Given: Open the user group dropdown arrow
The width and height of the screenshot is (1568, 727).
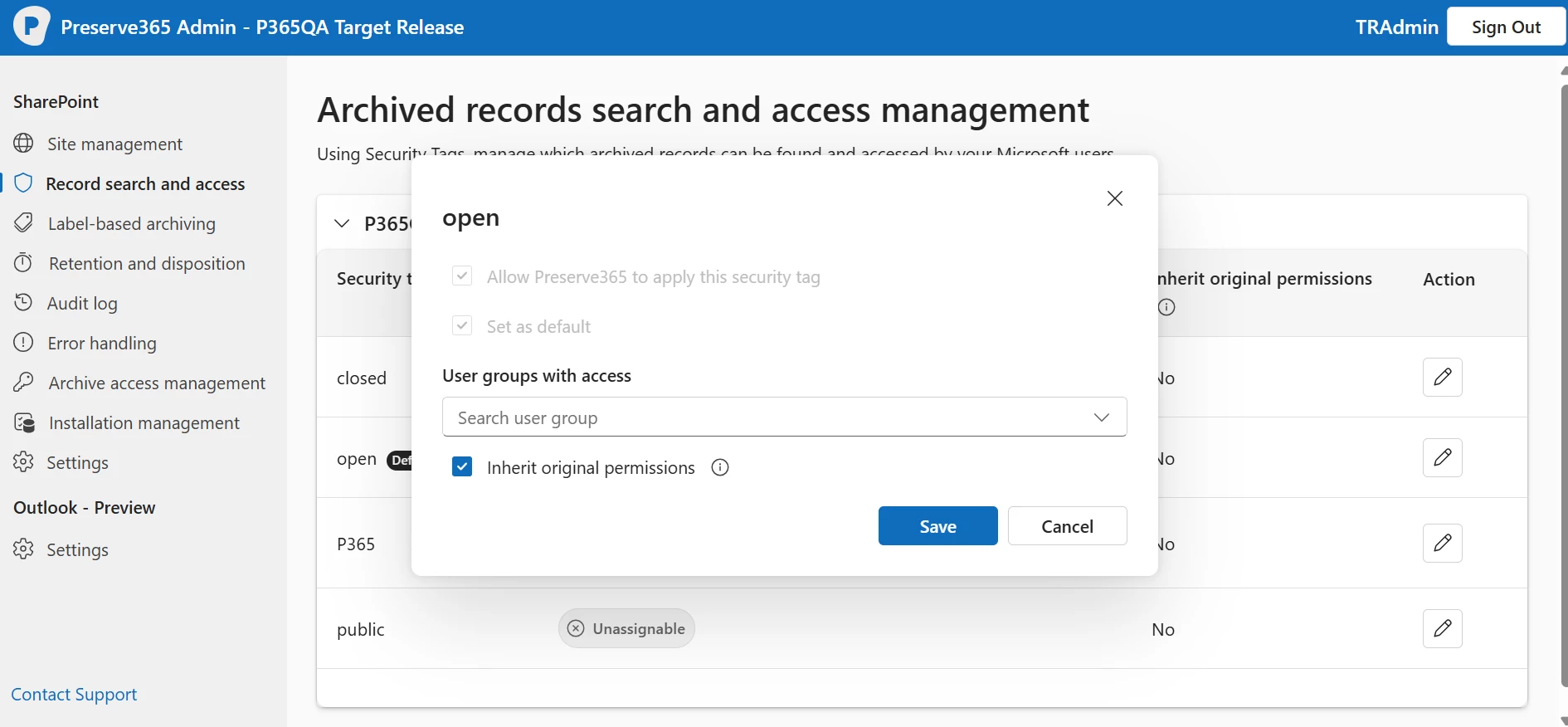Looking at the screenshot, I should click(1101, 417).
